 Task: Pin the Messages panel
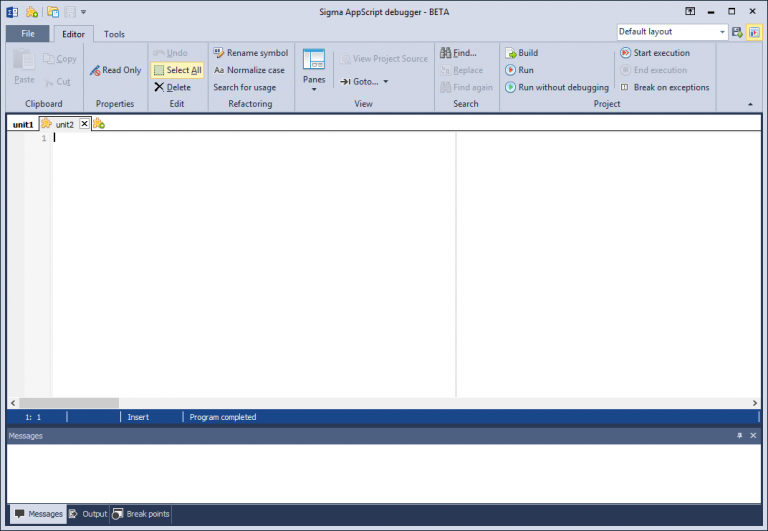click(x=740, y=436)
